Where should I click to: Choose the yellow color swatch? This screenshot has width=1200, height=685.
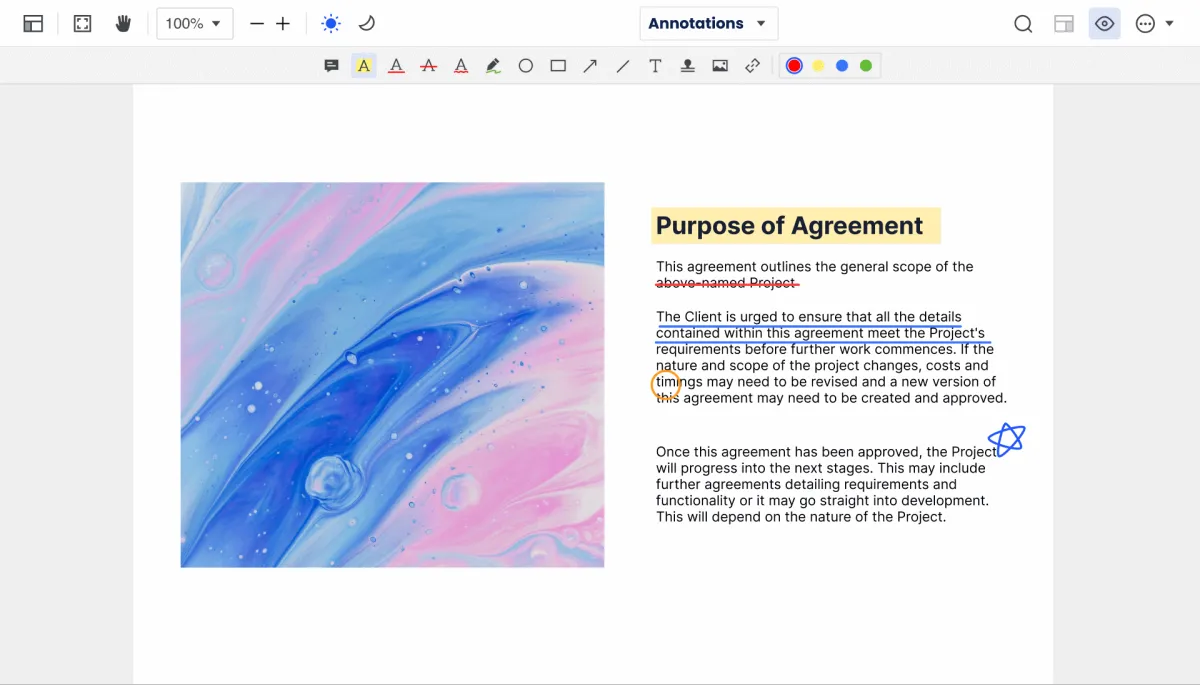818,66
